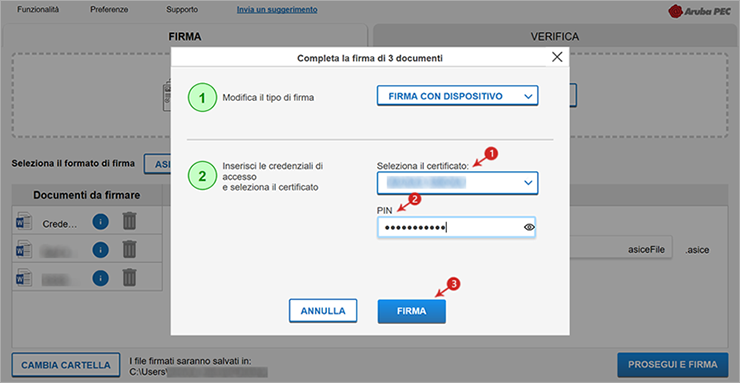Viewport: 740px width, 383px height.
Task: Confirm signing with the FIRMA button
Action: click(412, 311)
